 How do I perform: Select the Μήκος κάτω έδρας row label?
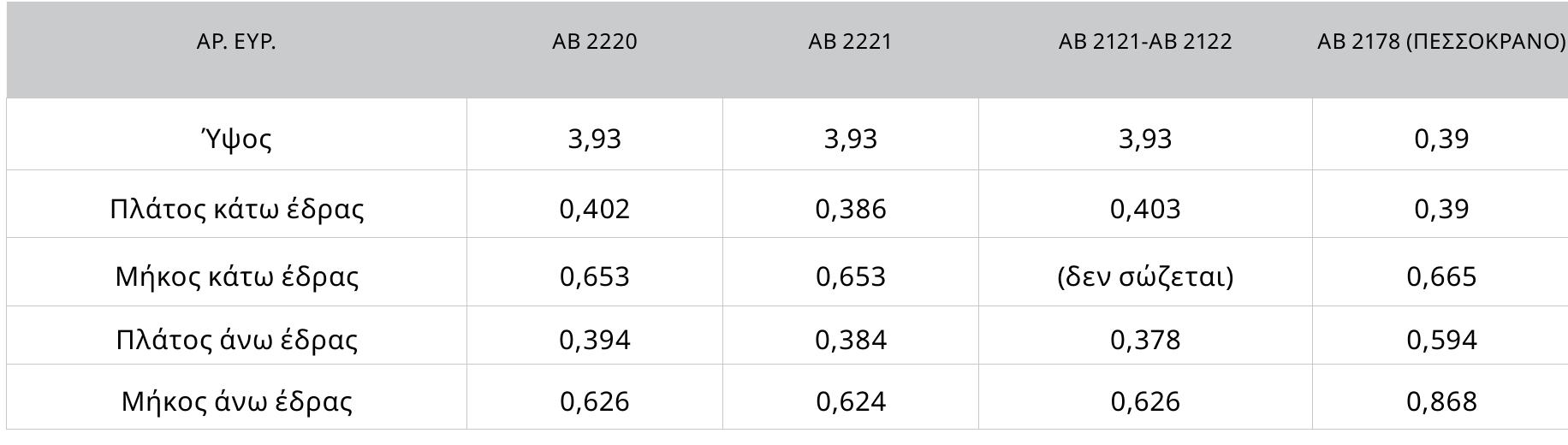(236, 276)
